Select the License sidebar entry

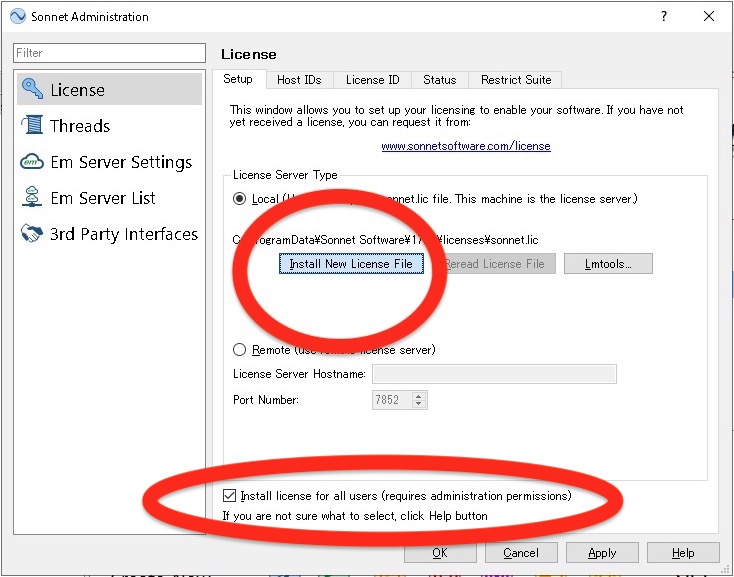coord(110,89)
